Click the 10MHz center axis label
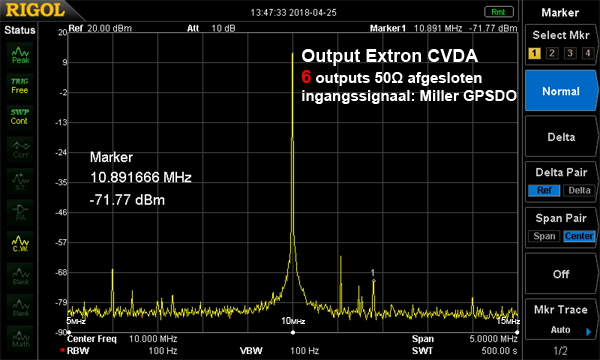This screenshot has width=600, height=360. pos(293,321)
